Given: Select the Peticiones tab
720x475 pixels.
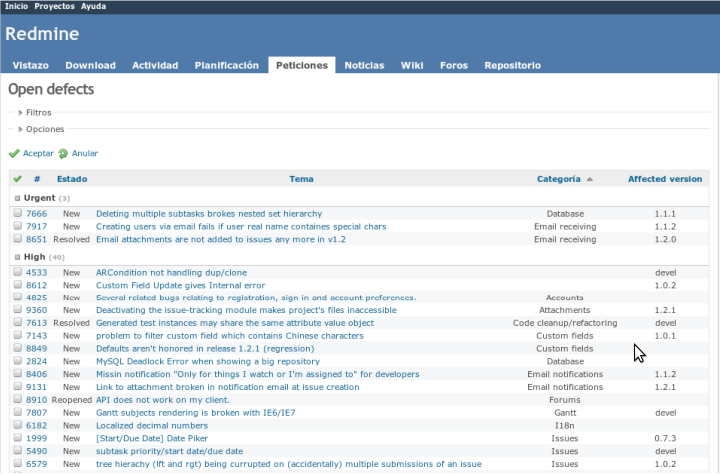Looking at the screenshot, I should pyautogui.click(x=302, y=65).
